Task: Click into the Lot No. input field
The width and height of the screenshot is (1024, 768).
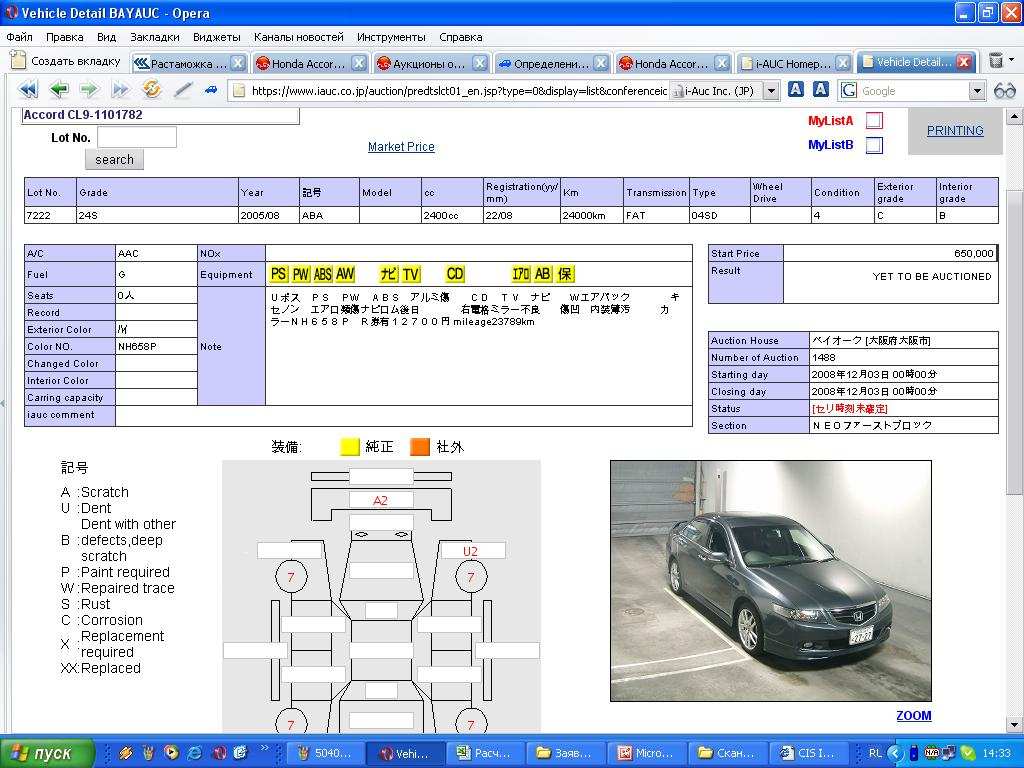Action: [137, 137]
